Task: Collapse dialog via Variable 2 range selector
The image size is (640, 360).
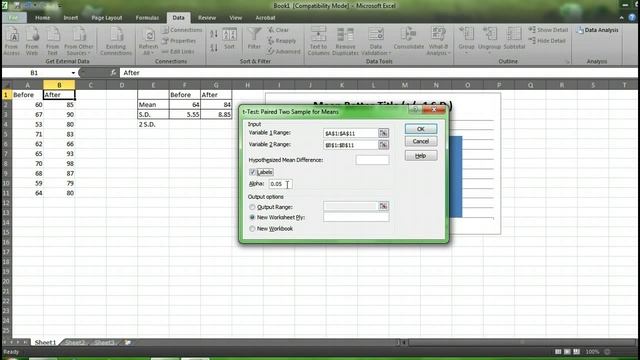Action: click(383, 145)
